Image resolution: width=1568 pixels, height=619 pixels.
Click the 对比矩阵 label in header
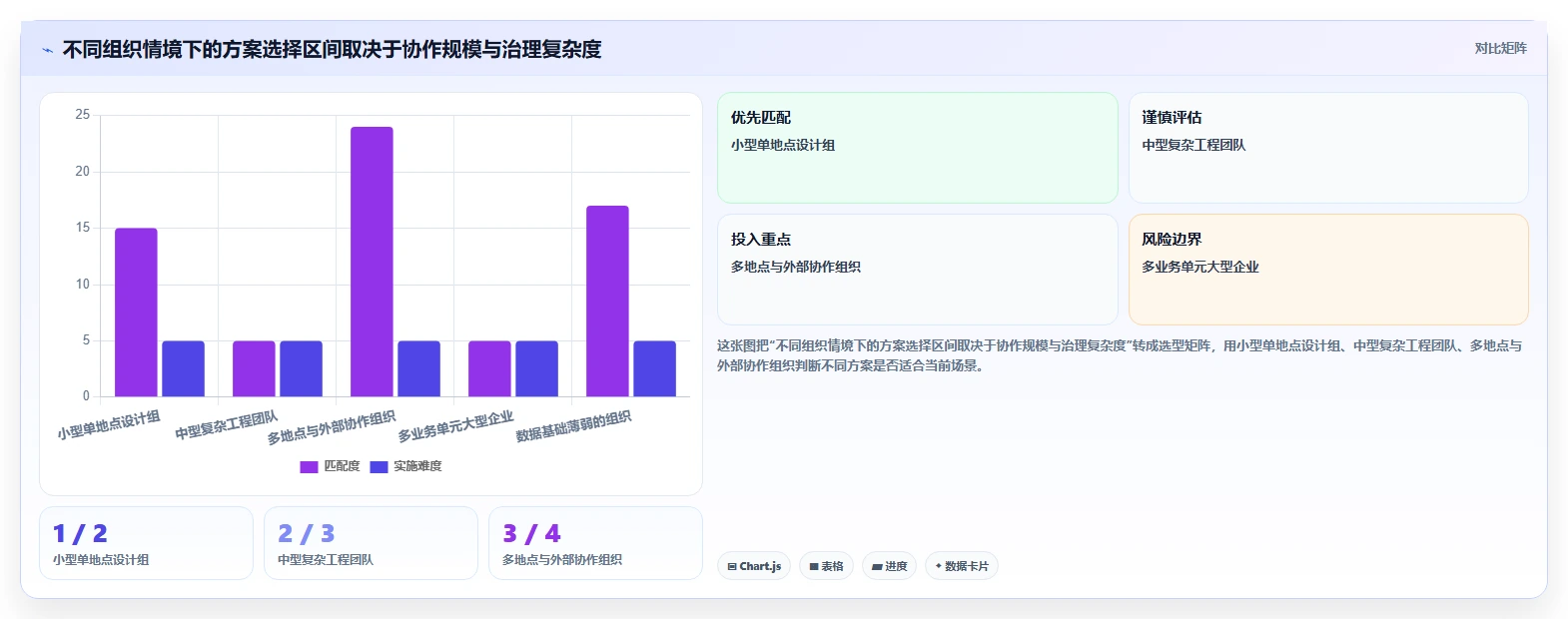1500,48
